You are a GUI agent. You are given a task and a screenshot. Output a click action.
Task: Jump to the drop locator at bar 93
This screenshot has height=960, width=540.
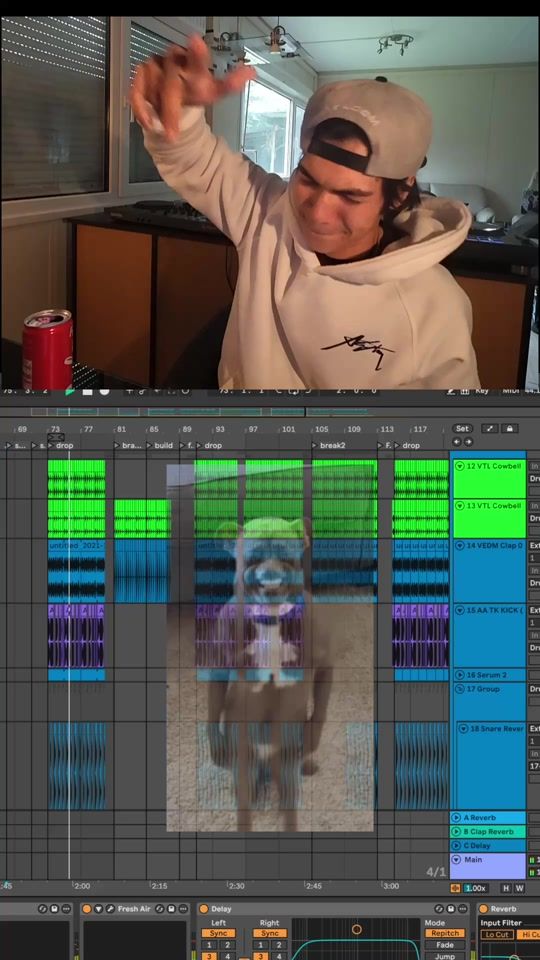(x=209, y=446)
